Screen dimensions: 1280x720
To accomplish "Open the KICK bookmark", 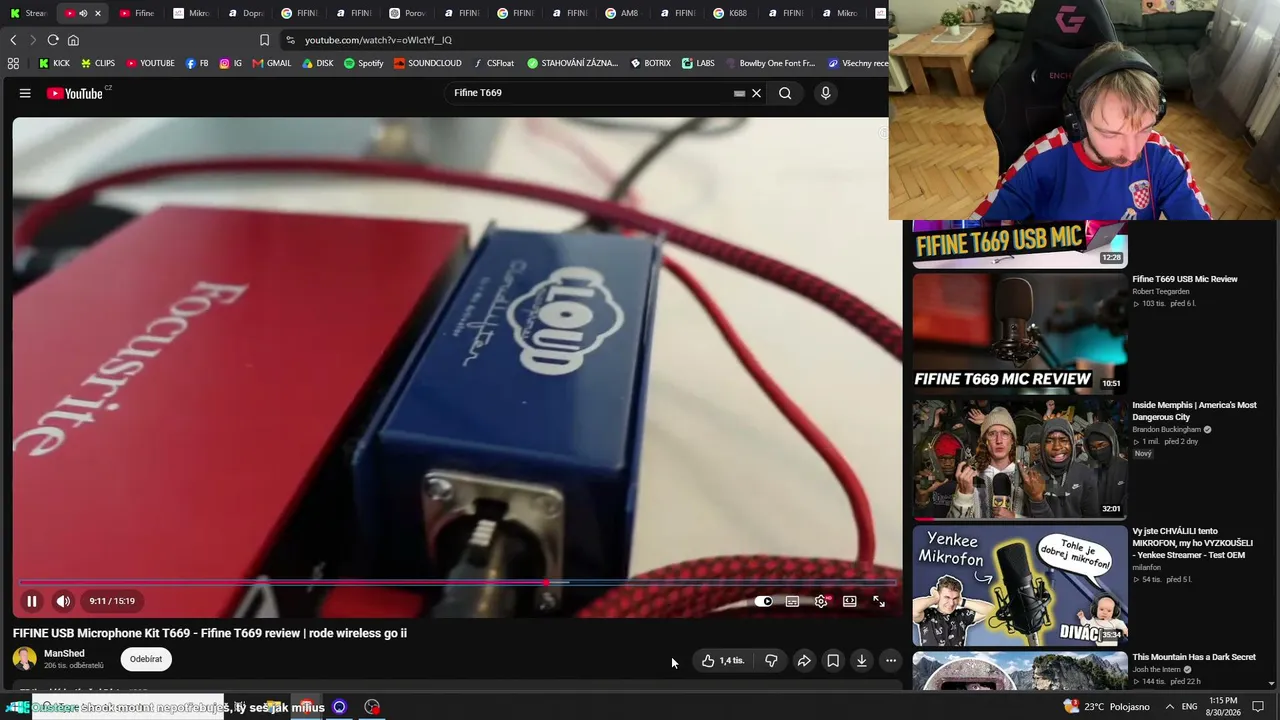I will coord(54,63).
